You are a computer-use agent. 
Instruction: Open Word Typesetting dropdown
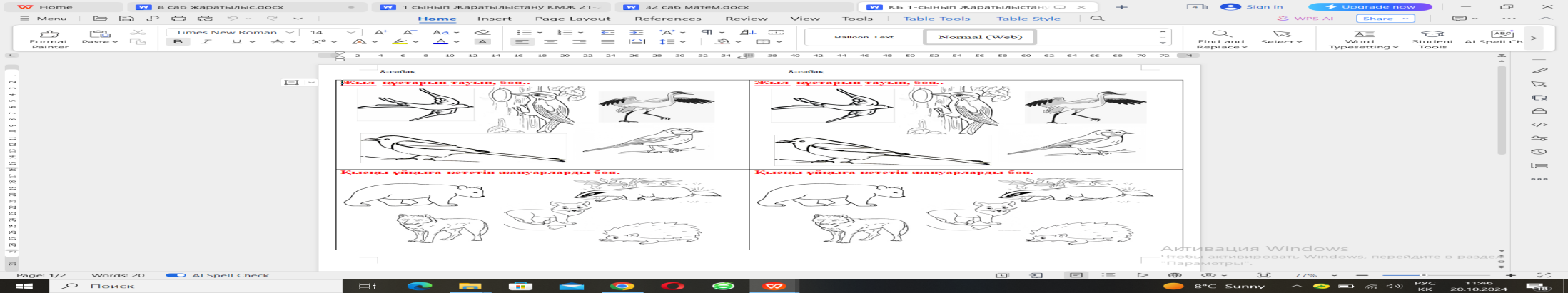pyautogui.click(x=1363, y=38)
